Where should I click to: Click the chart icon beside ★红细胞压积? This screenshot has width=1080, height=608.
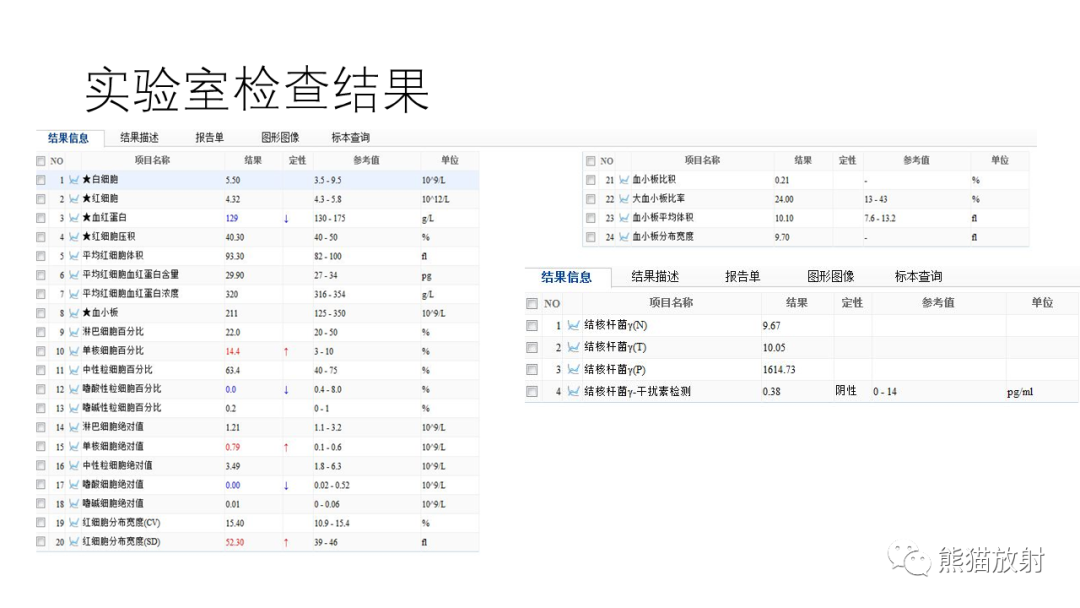pos(74,237)
